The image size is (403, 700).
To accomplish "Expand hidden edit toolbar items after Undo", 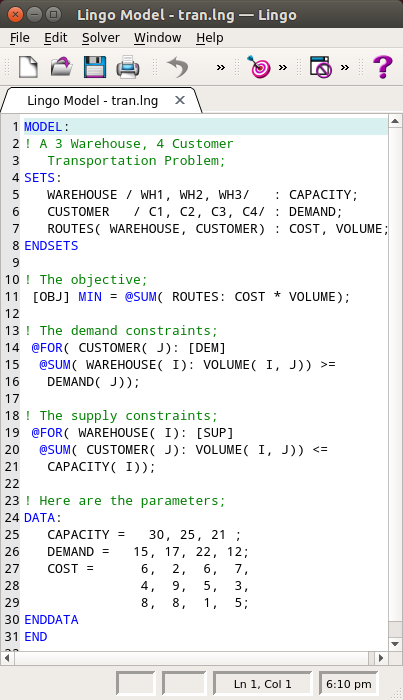I will click(x=220, y=68).
